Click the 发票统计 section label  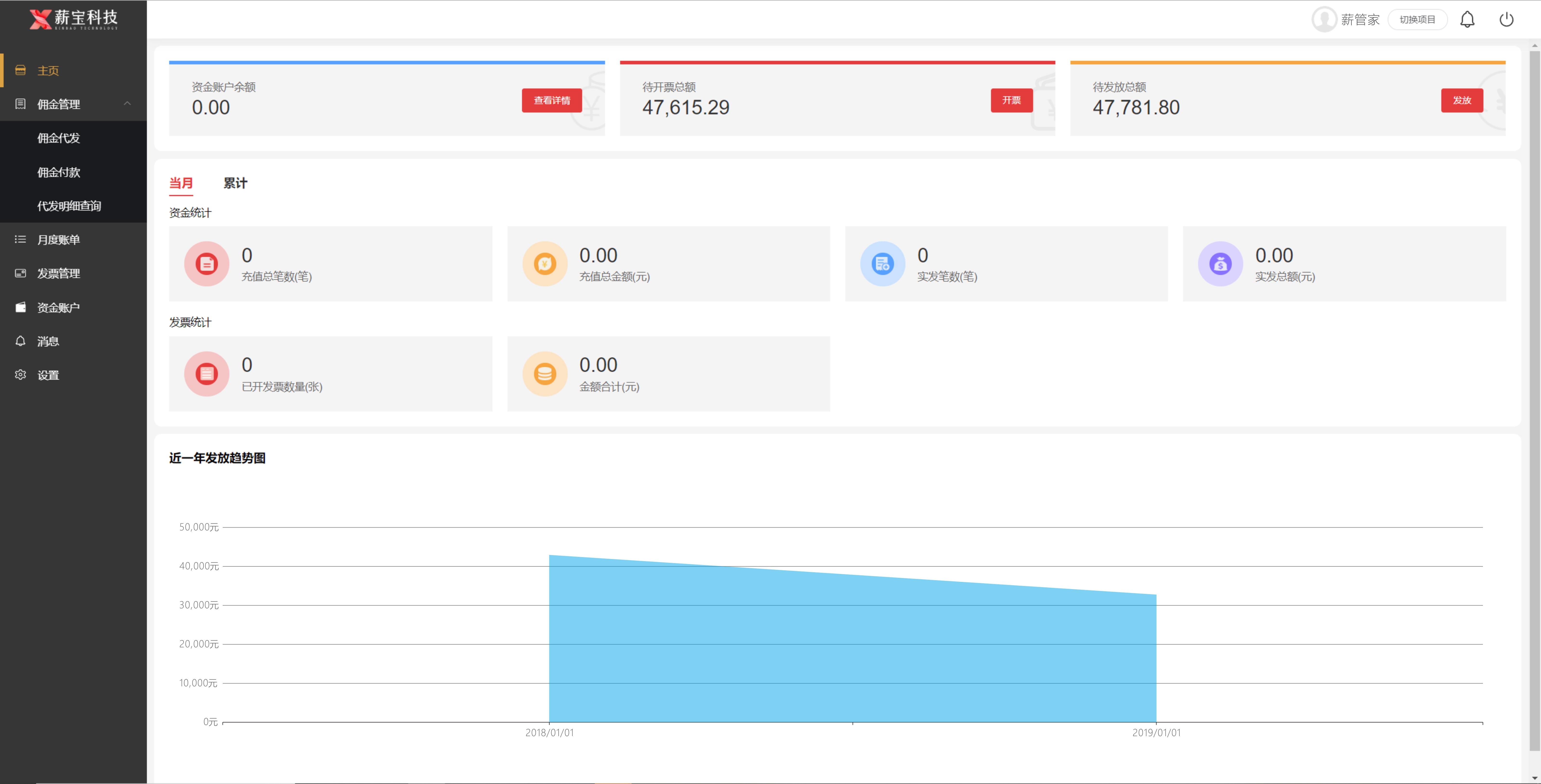point(190,322)
